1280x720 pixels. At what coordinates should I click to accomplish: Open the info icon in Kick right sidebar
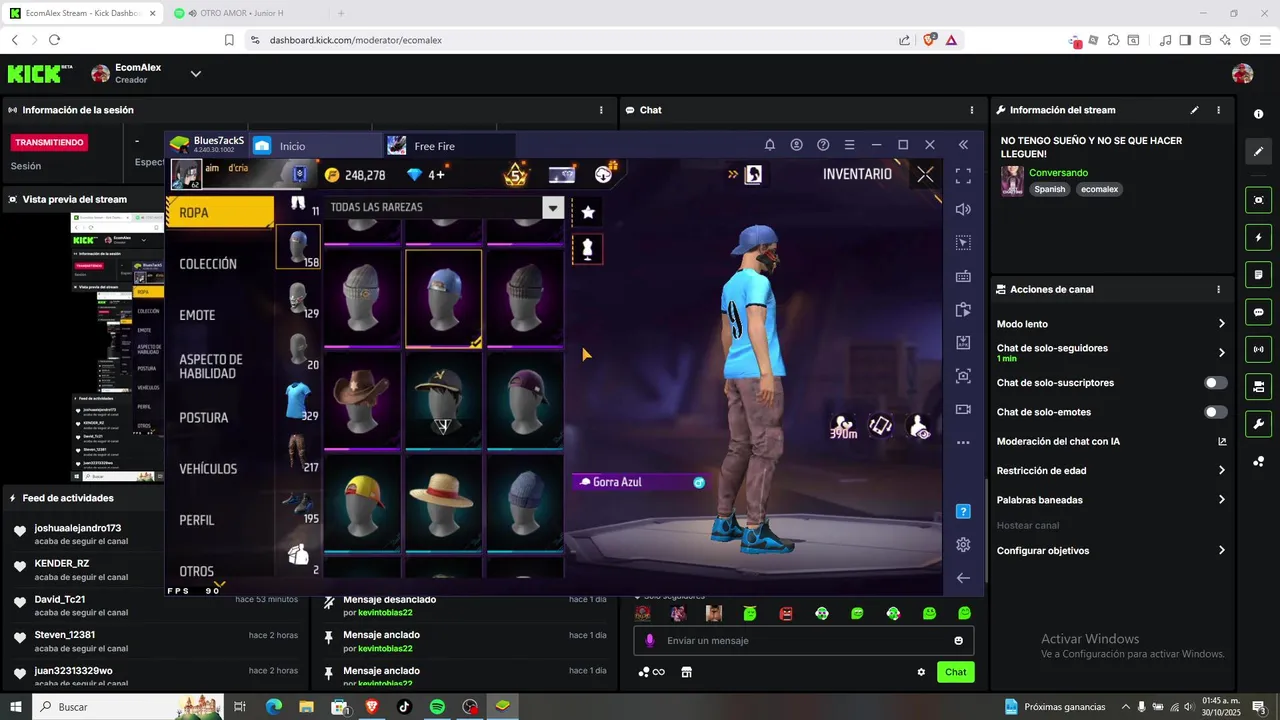pos(1259,114)
